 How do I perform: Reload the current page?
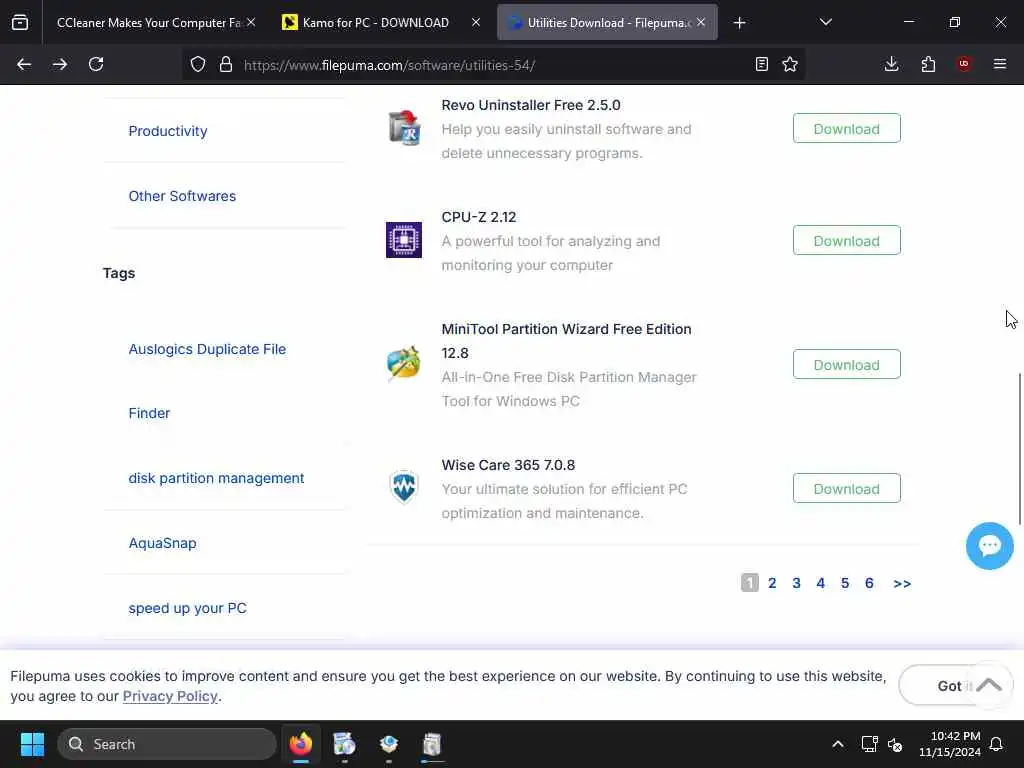click(96, 64)
